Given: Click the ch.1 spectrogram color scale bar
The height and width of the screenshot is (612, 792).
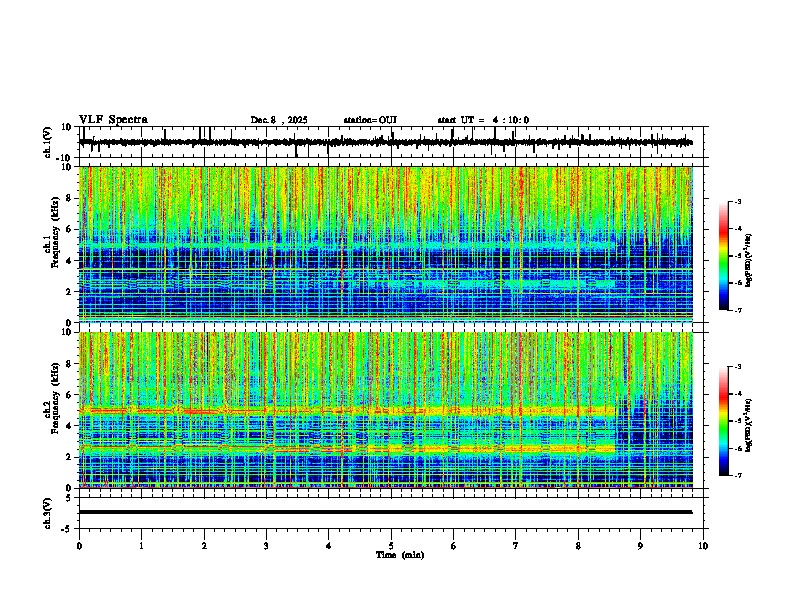Looking at the screenshot, I should click(723, 256).
